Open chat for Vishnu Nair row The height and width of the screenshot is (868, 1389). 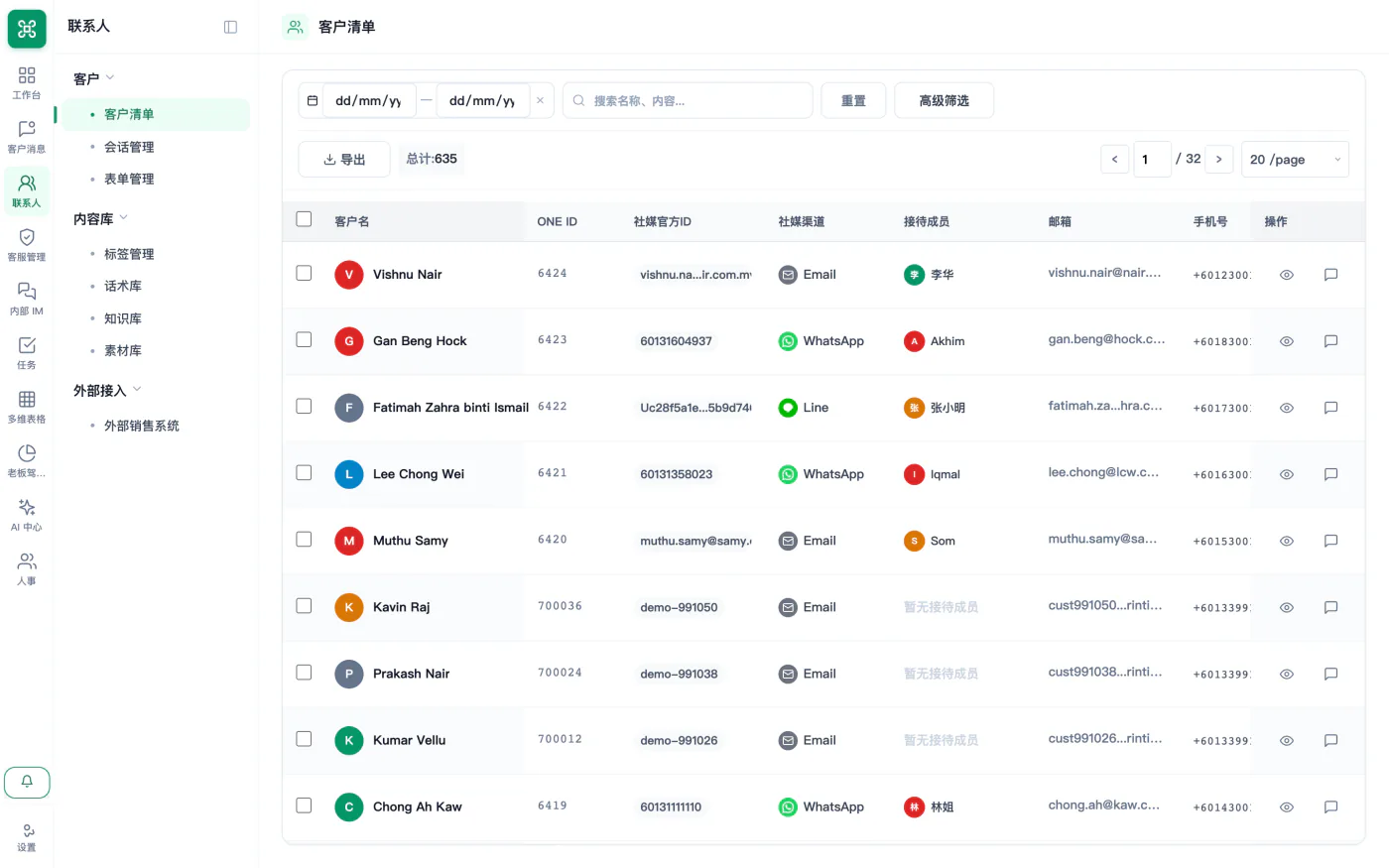(1330, 275)
